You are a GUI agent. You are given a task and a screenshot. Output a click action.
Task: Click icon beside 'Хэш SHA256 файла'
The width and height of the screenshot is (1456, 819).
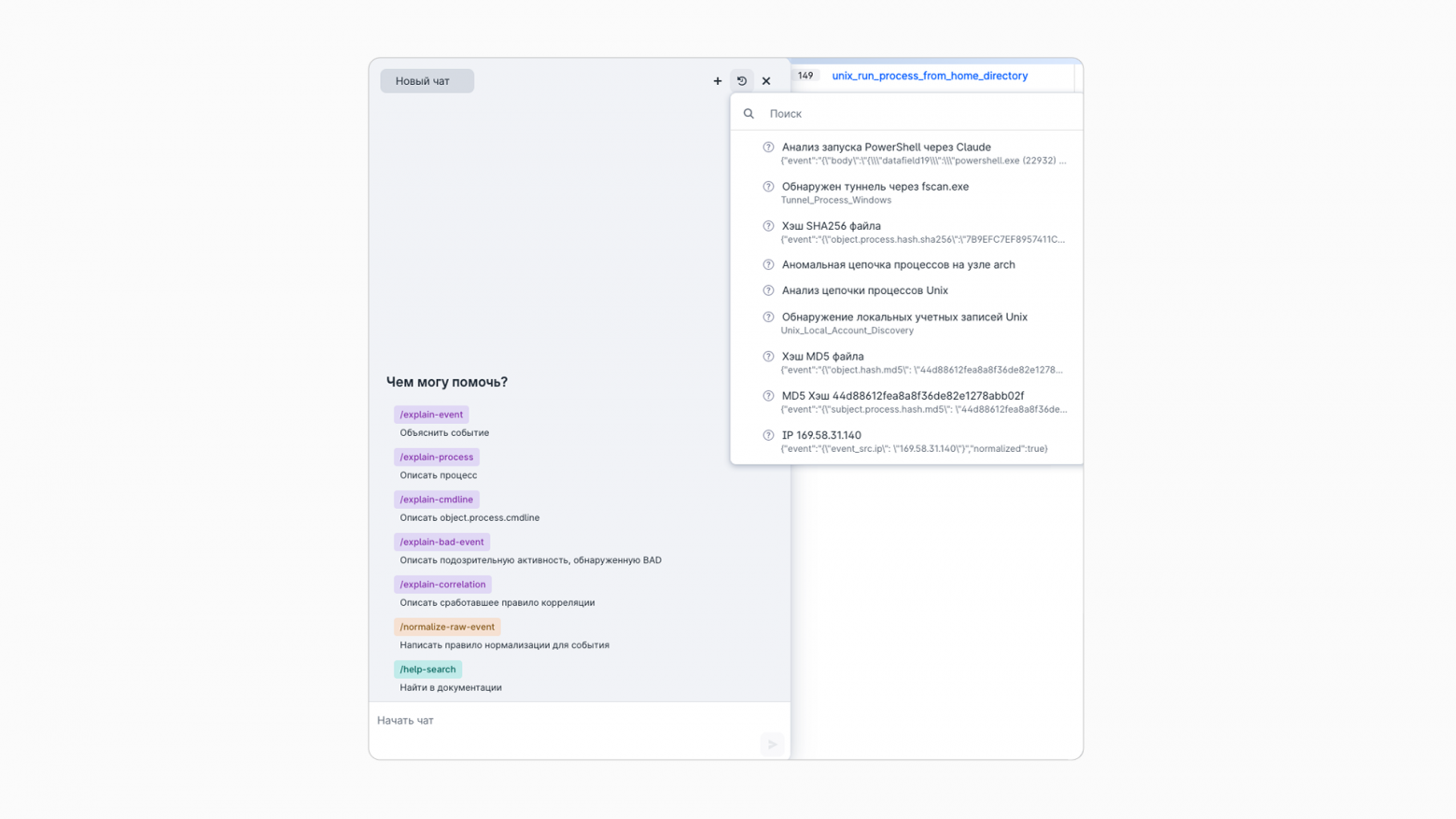tap(768, 226)
